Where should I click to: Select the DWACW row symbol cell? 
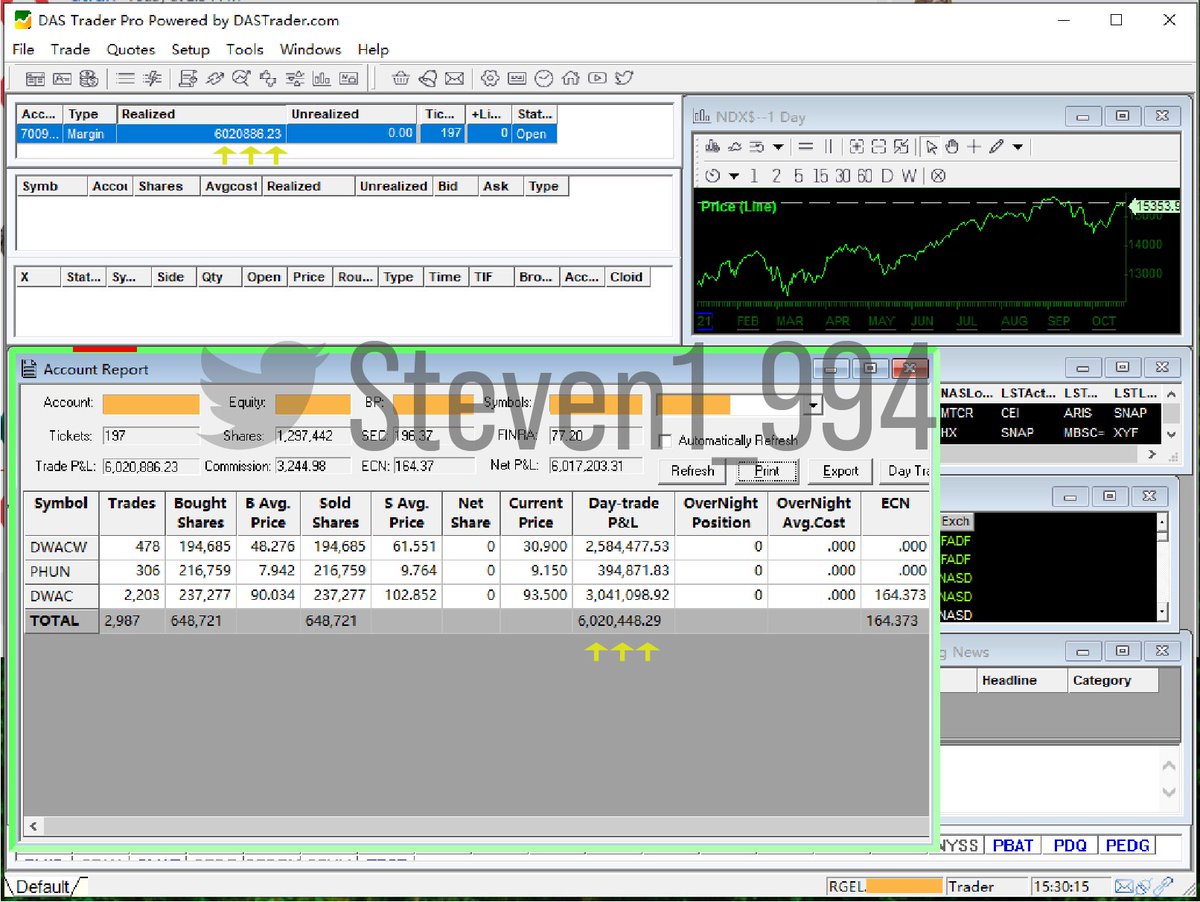pyautogui.click(x=61, y=547)
